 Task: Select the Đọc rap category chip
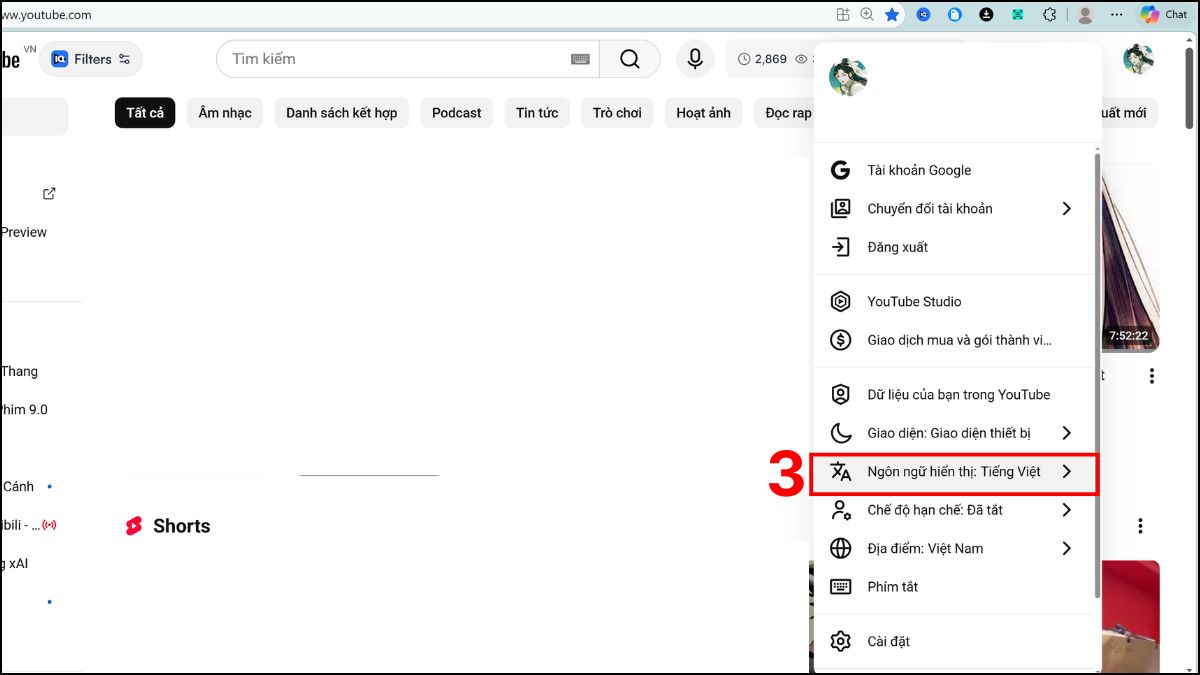click(x=785, y=113)
